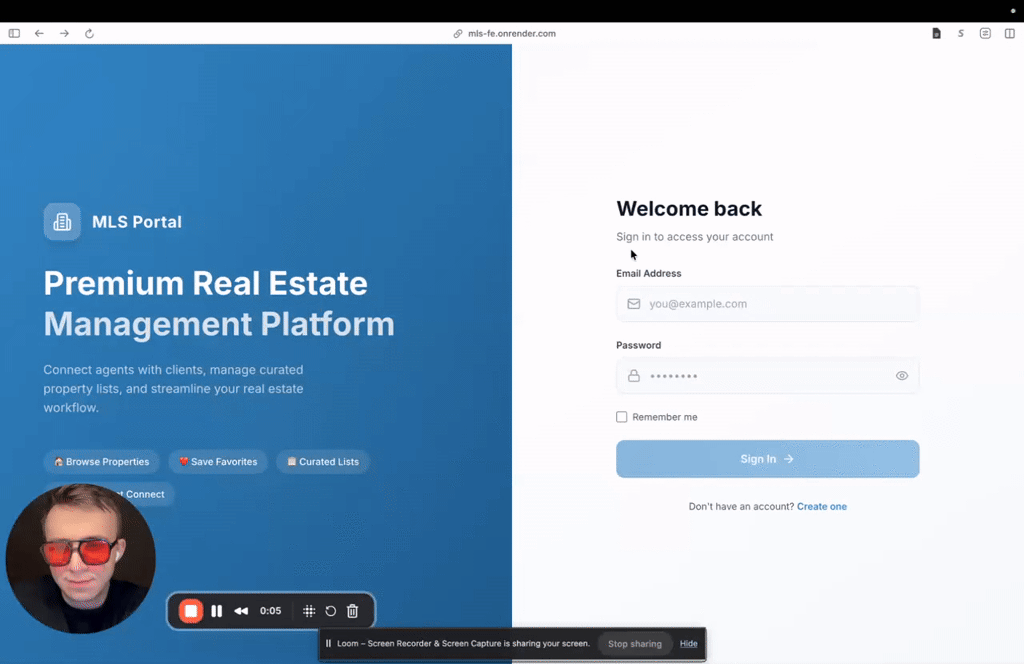Pause the Loom recording
Screen dimensions: 1024x664
(217, 610)
